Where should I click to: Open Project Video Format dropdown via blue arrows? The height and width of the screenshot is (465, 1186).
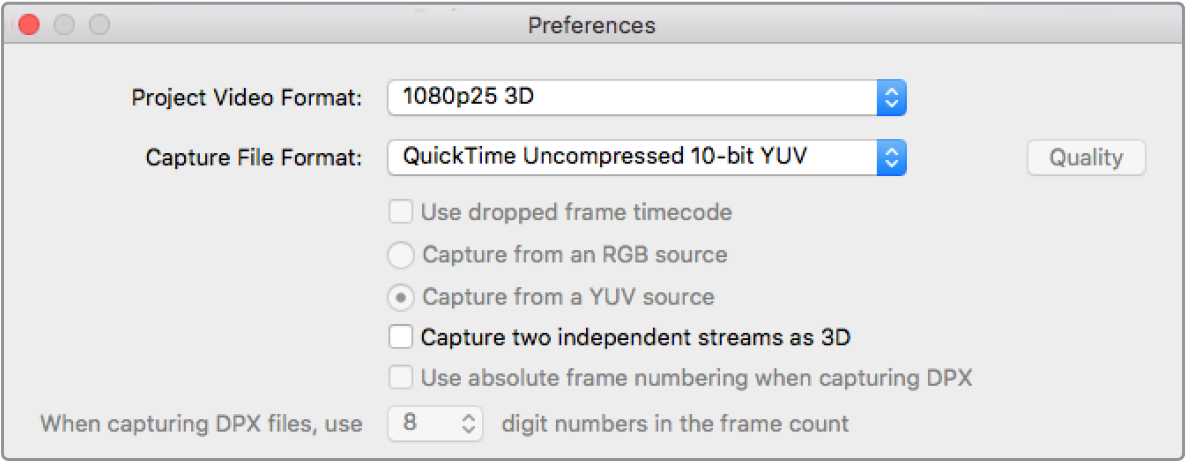click(x=891, y=97)
